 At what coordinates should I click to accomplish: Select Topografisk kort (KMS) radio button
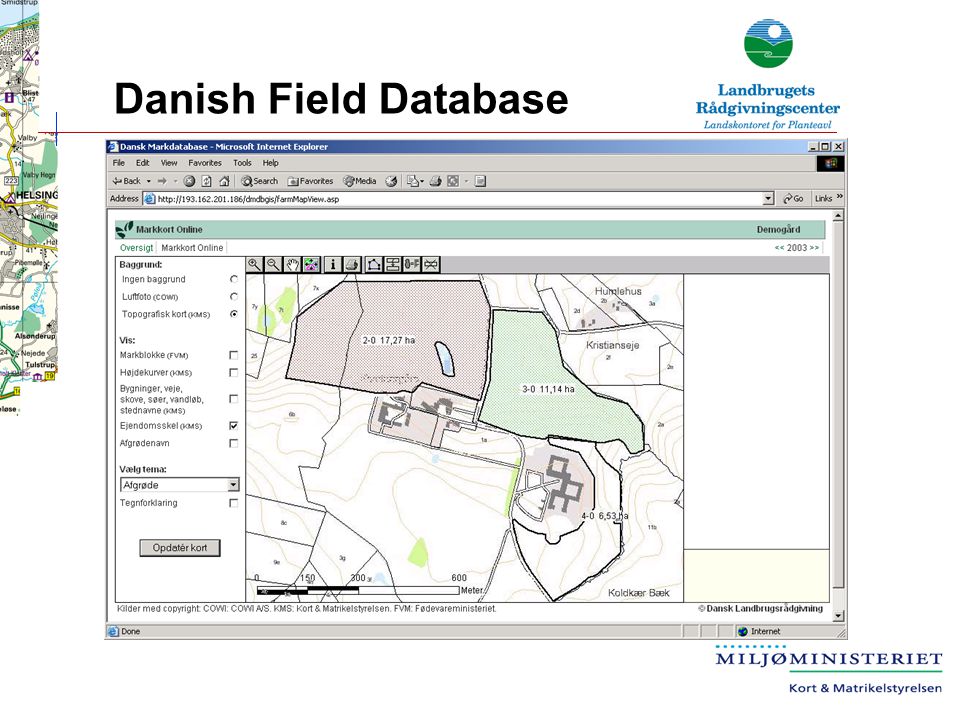234,314
